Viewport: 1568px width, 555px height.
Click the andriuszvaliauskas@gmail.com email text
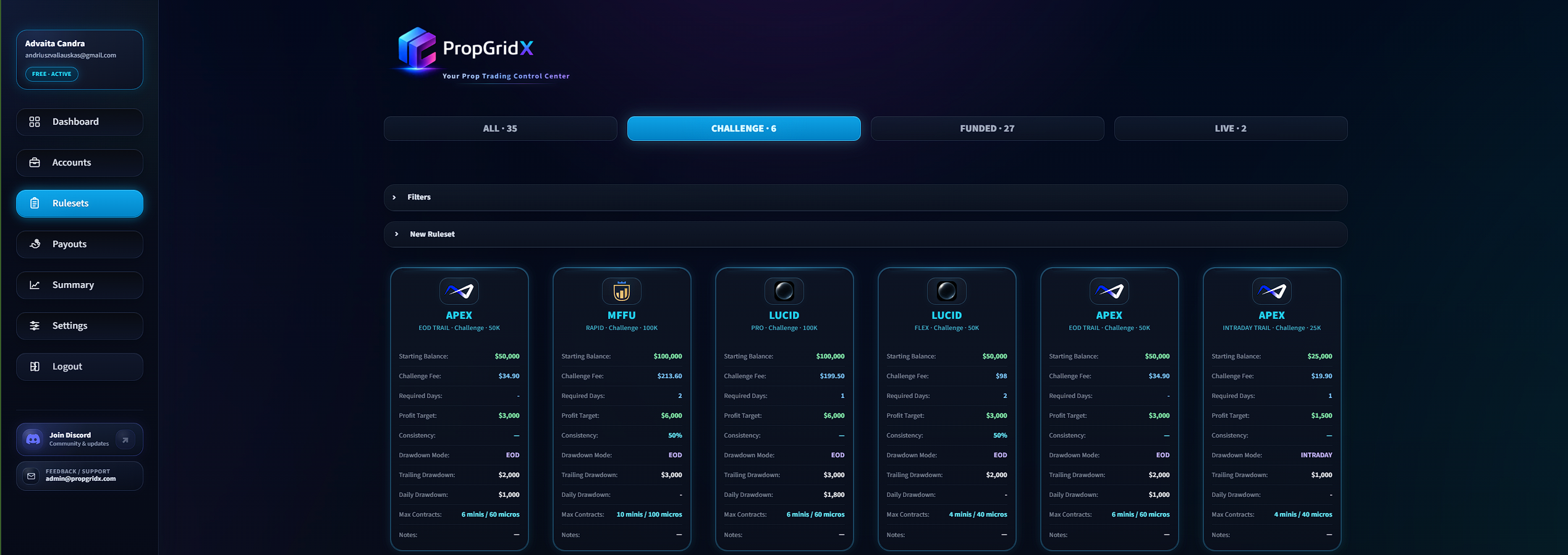pos(70,55)
